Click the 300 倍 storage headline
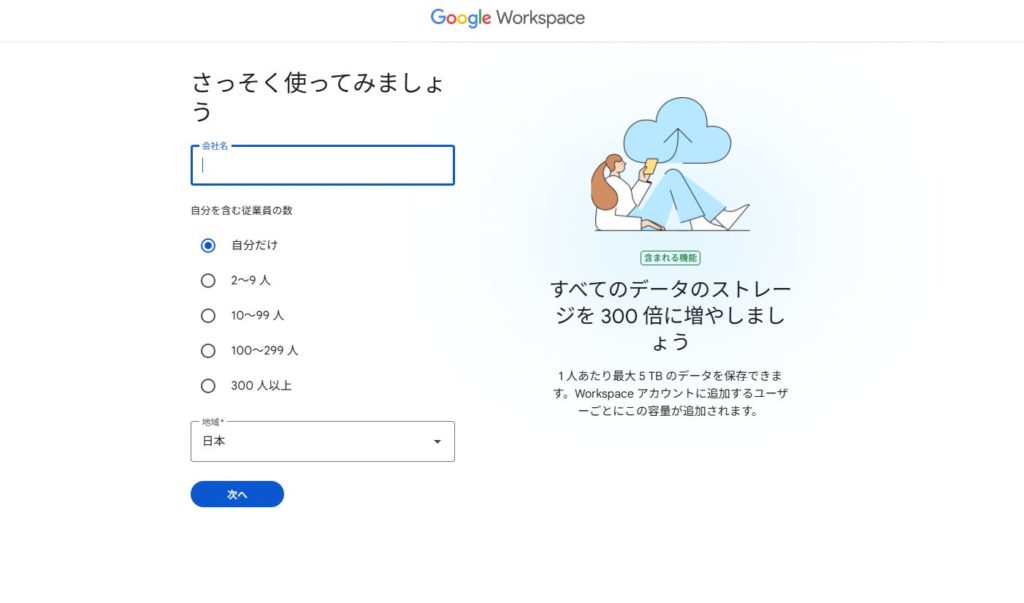 pos(670,315)
